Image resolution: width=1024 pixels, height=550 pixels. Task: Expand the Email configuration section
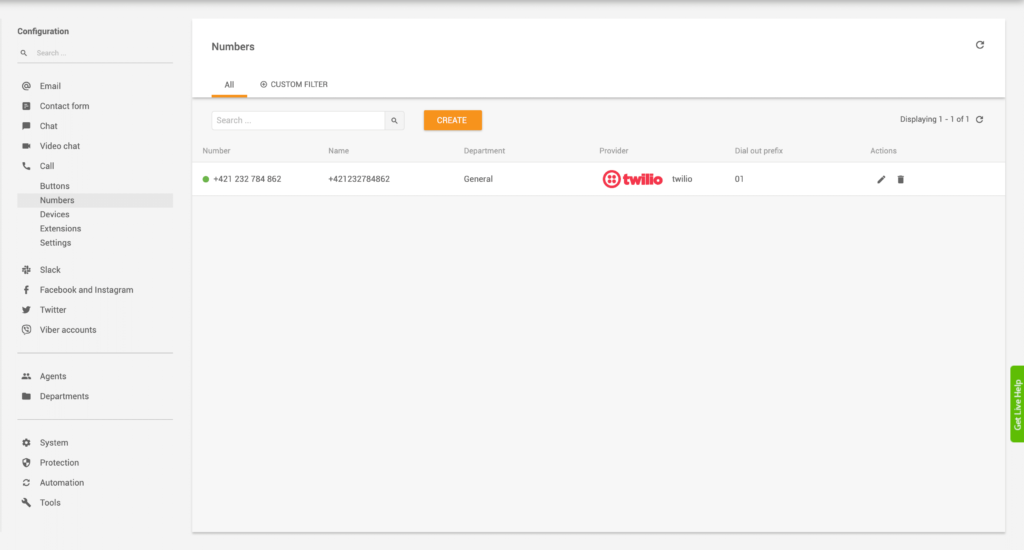(50, 86)
